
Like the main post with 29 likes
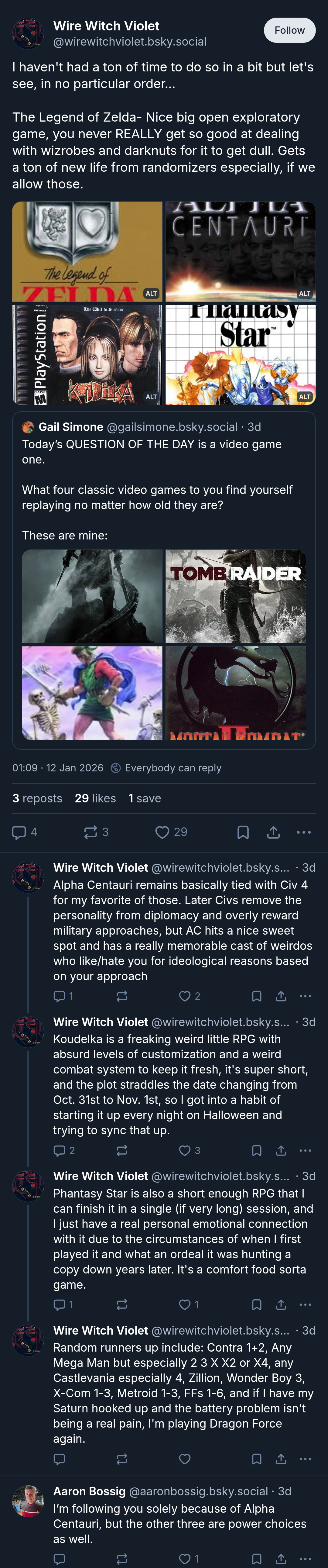point(171,832)
